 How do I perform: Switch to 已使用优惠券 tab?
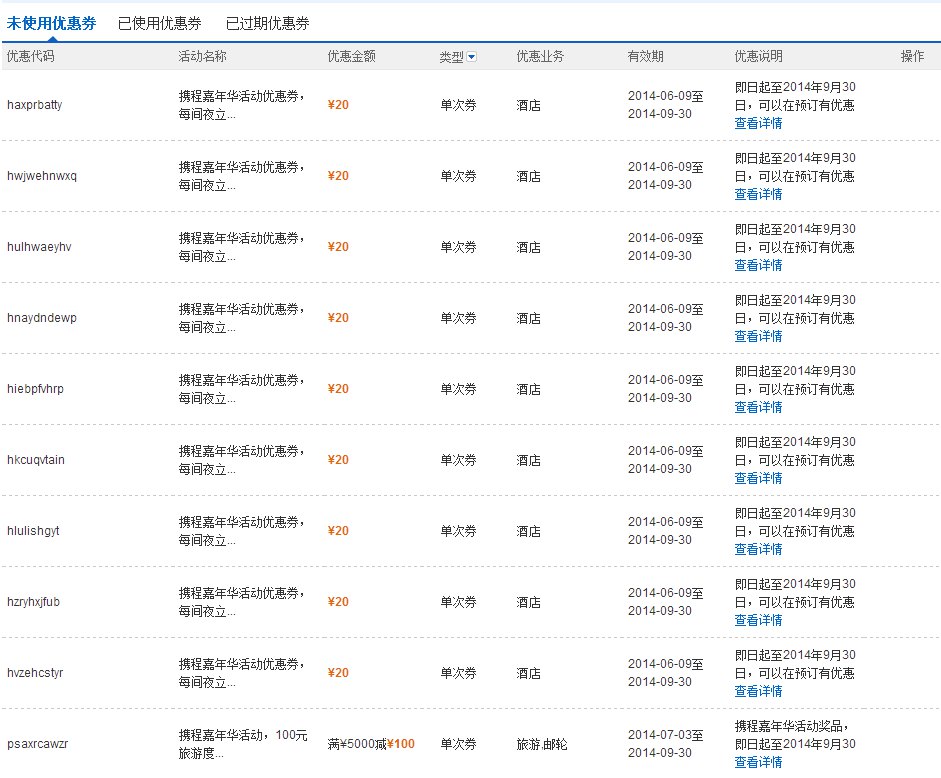(159, 23)
